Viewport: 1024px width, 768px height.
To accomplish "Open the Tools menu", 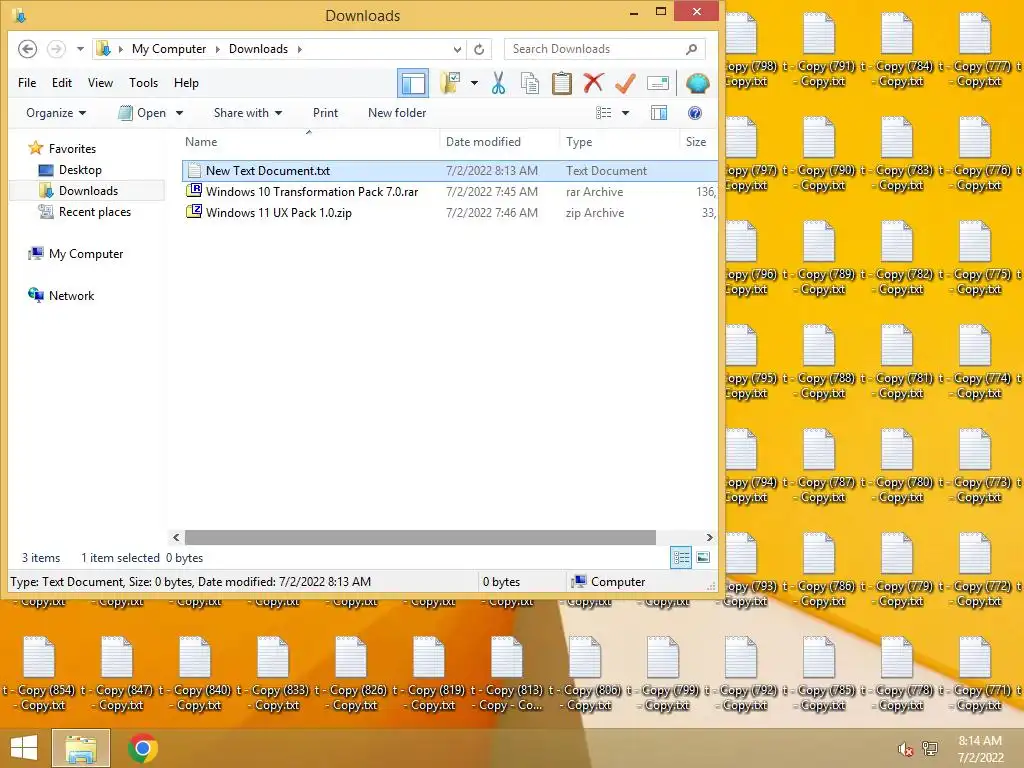I will pyautogui.click(x=143, y=83).
